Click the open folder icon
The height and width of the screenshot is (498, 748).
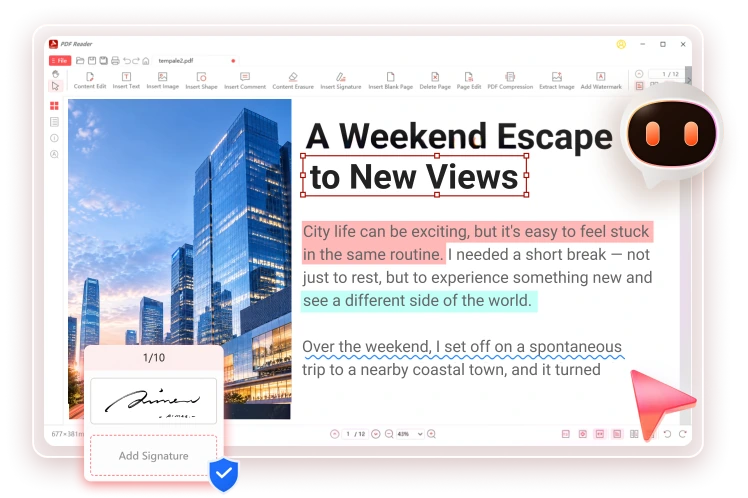pyautogui.click(x=80, y=61)
